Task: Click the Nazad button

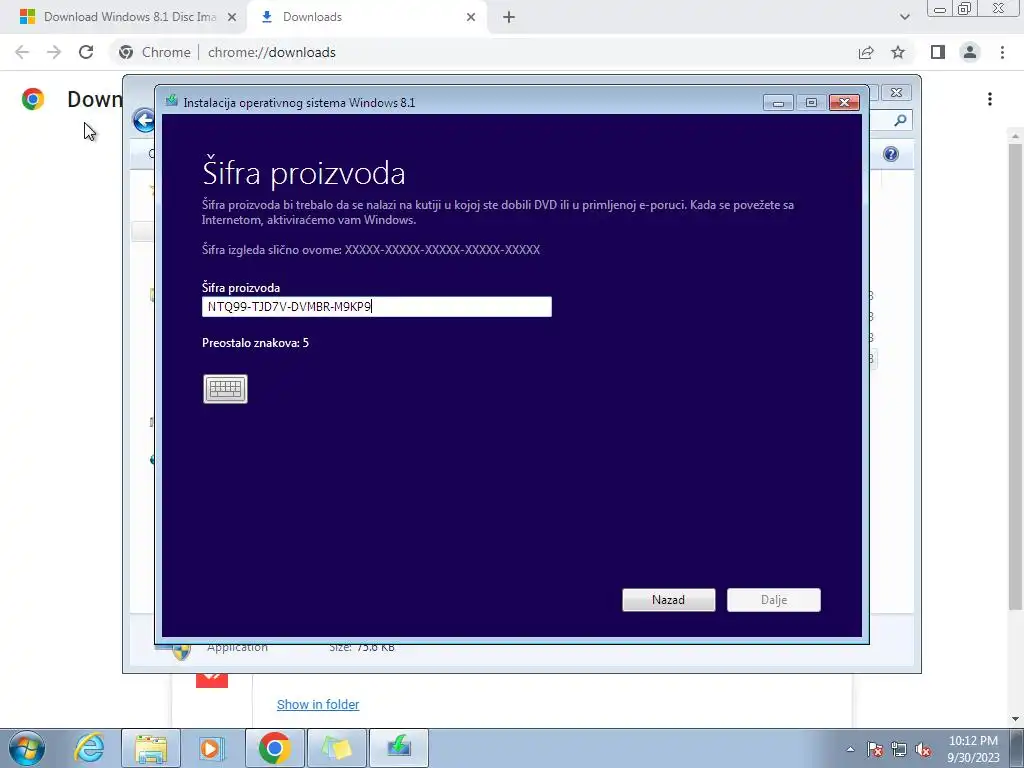Action: 669,600
